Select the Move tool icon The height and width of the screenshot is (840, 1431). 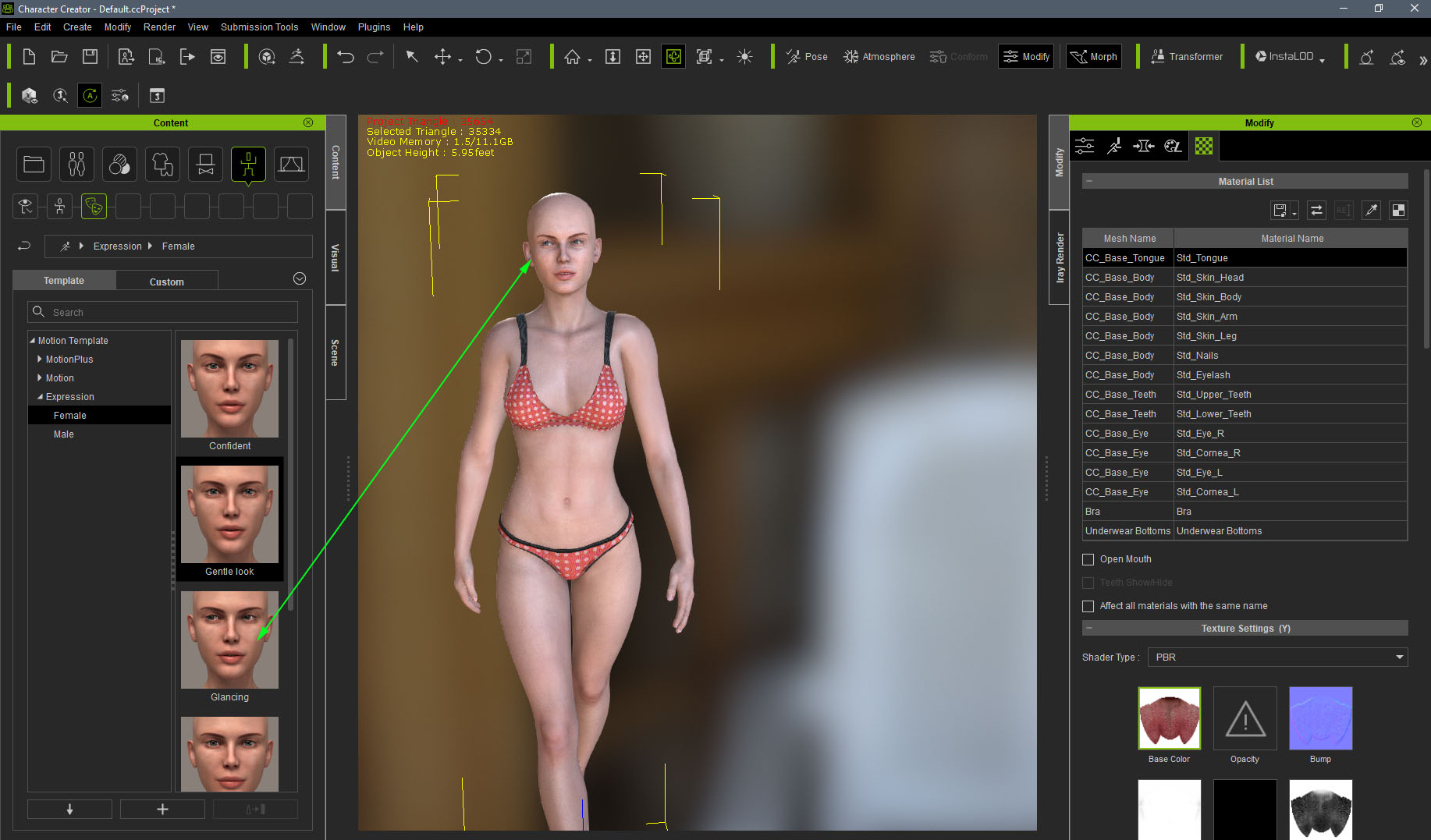[442, 57]
